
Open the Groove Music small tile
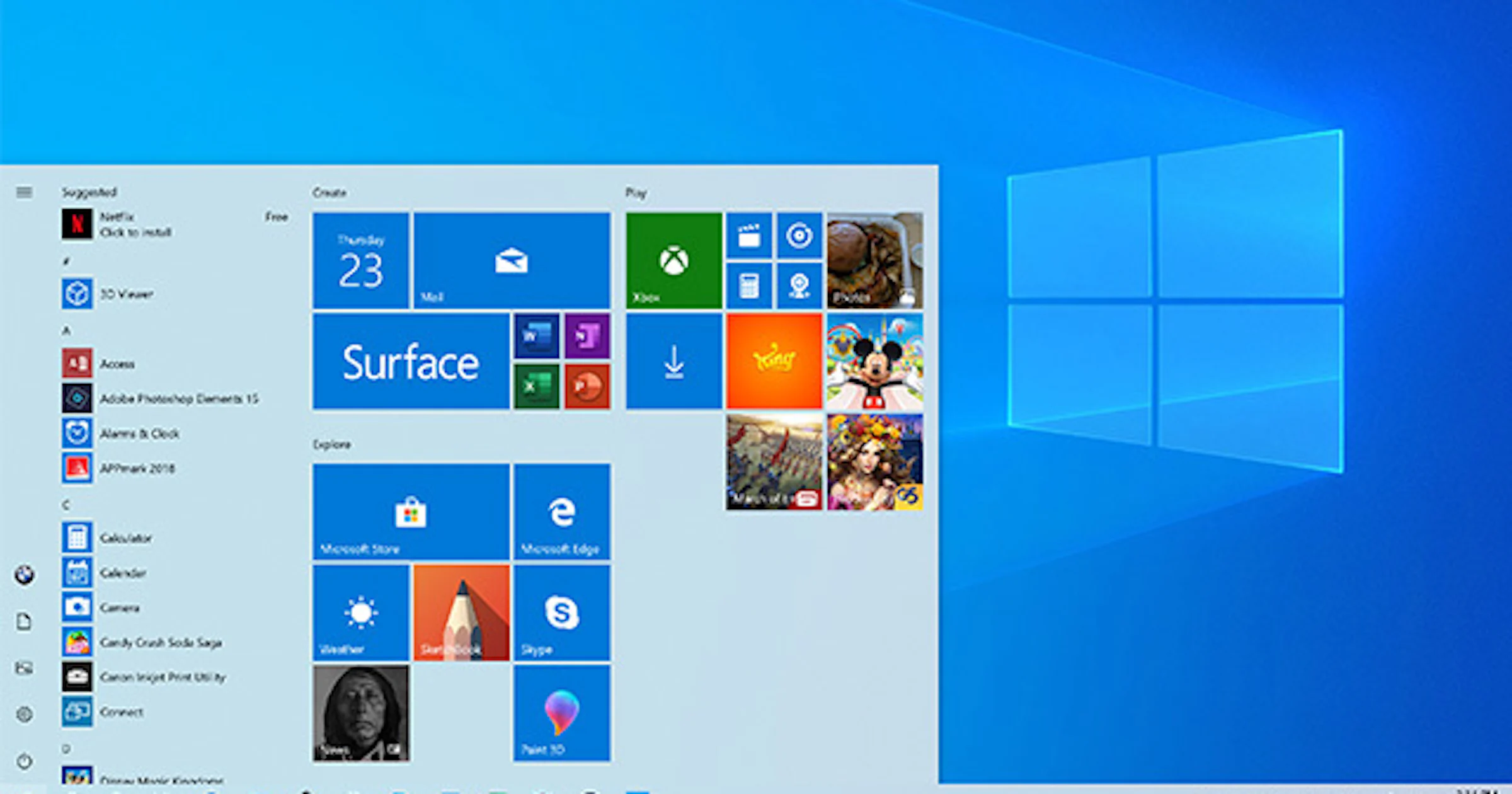click(x=799, y=236)
